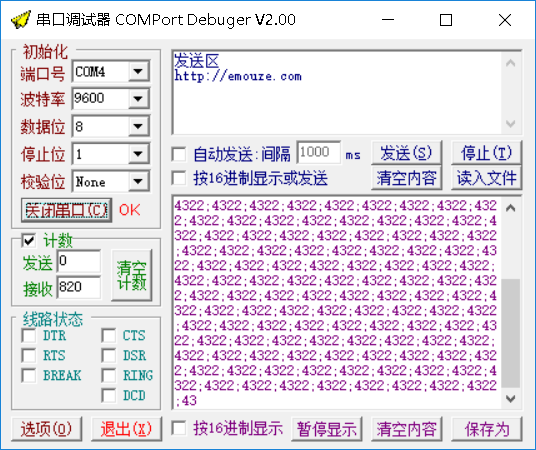The image size is (536, 450).
Task: Click the 间隔 1000 ms interval field
Action: click(318, 152)
